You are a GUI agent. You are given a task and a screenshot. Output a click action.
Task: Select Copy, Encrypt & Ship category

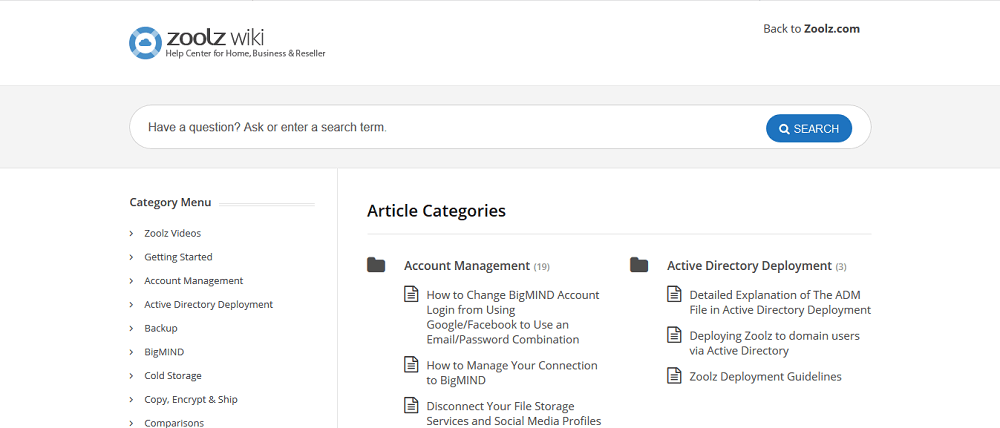tap(191, 399)
